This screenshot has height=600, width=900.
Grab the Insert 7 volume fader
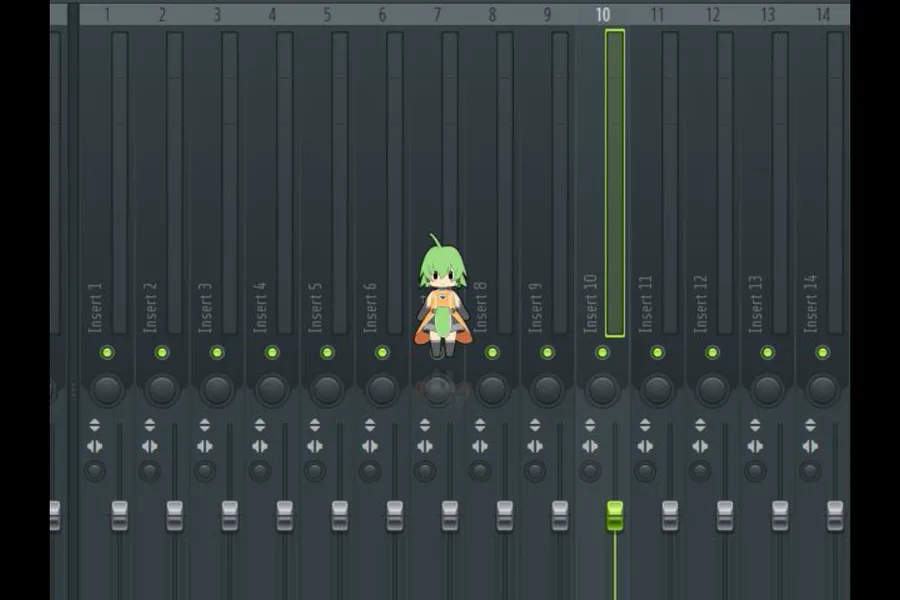(449, 516)
